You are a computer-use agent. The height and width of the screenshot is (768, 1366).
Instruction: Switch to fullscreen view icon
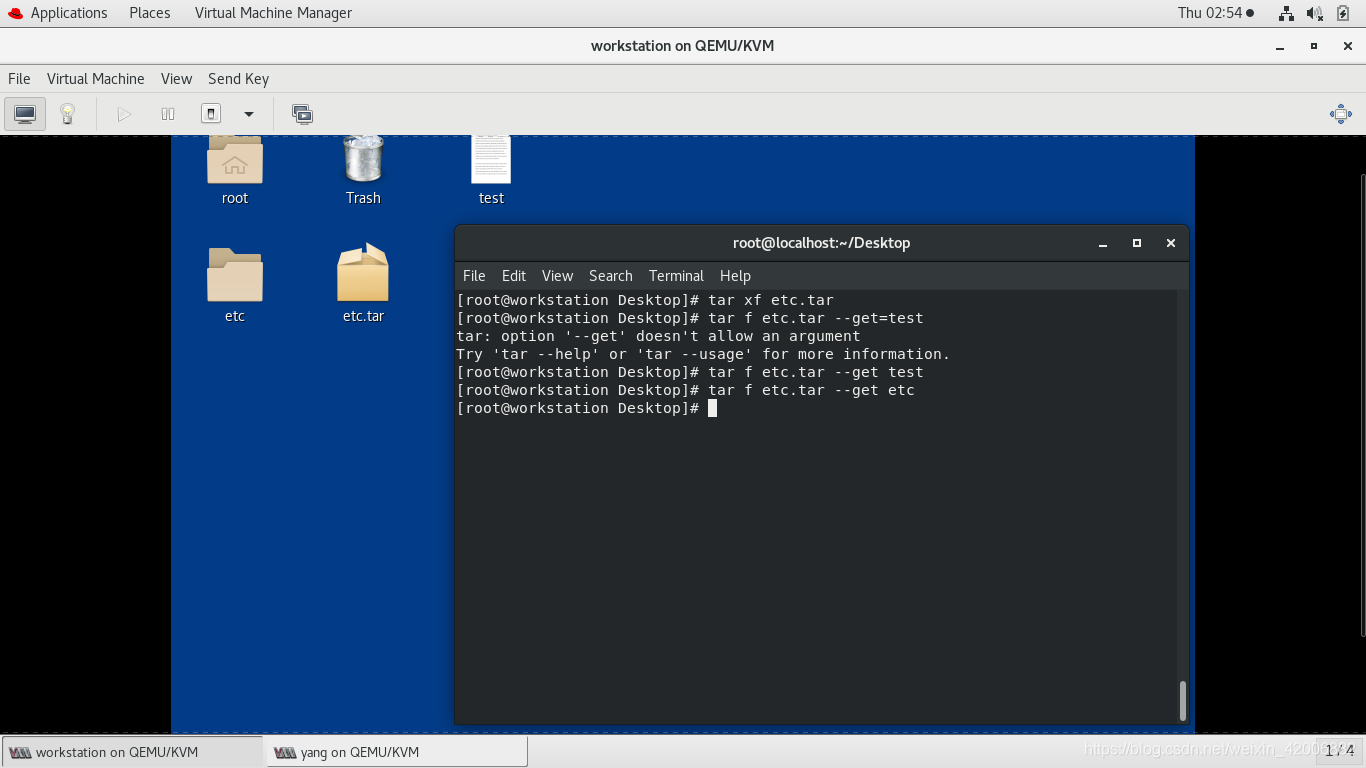coord(1341,114)
